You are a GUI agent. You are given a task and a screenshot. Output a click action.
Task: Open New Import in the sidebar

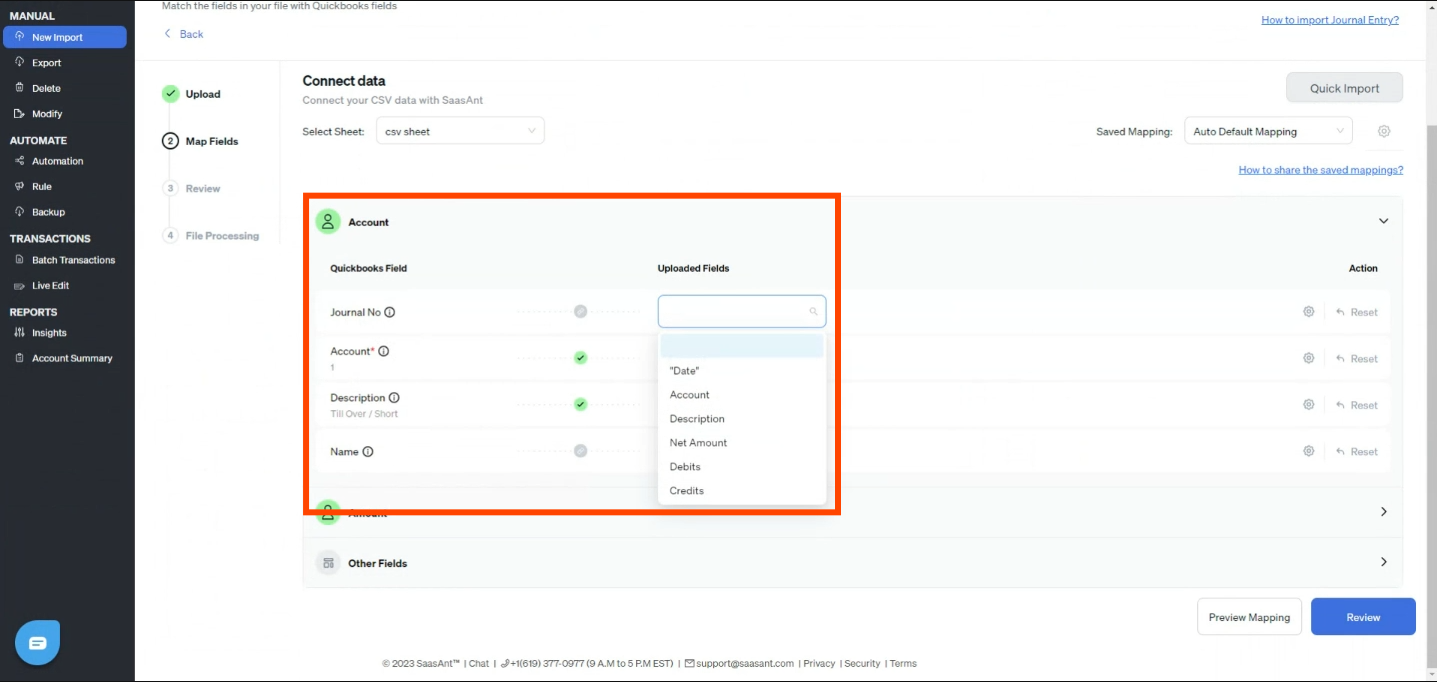click(x=65, y=37)
